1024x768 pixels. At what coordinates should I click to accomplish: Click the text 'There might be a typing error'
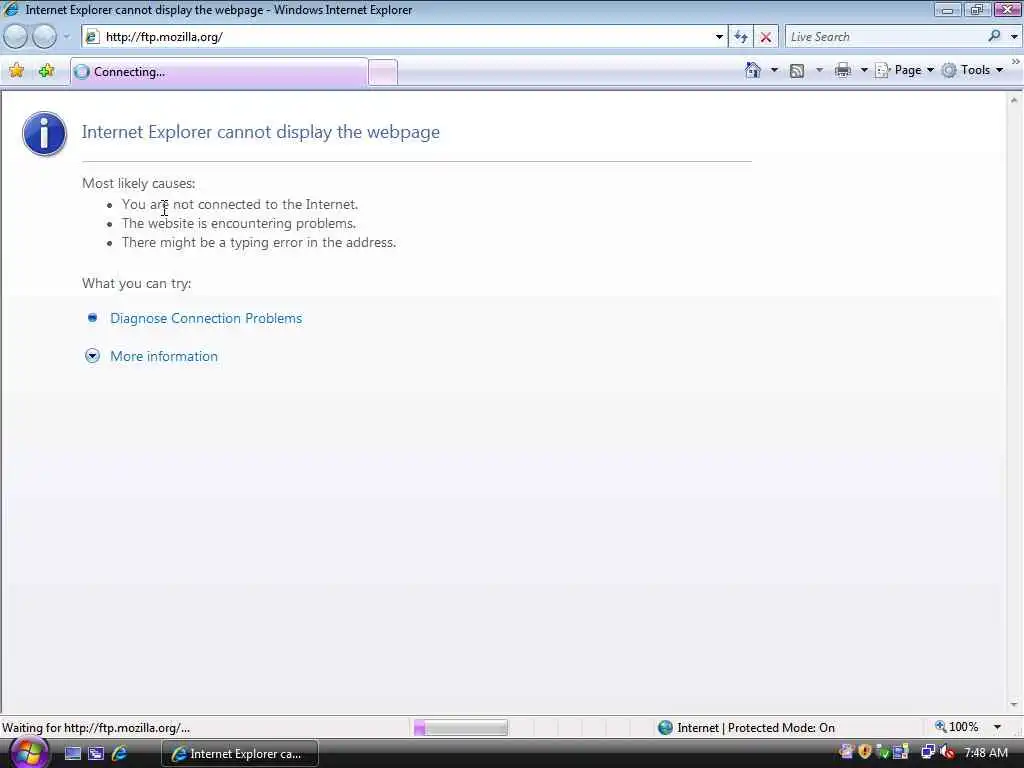pos(212,242)
